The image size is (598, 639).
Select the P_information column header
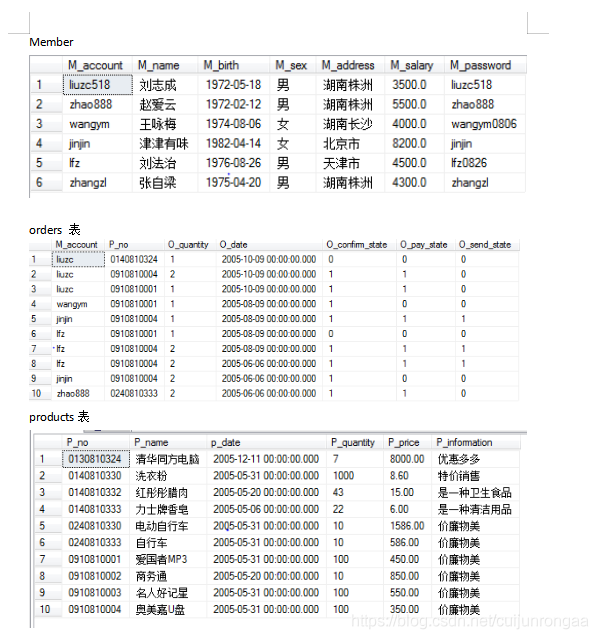coord(464,442)
